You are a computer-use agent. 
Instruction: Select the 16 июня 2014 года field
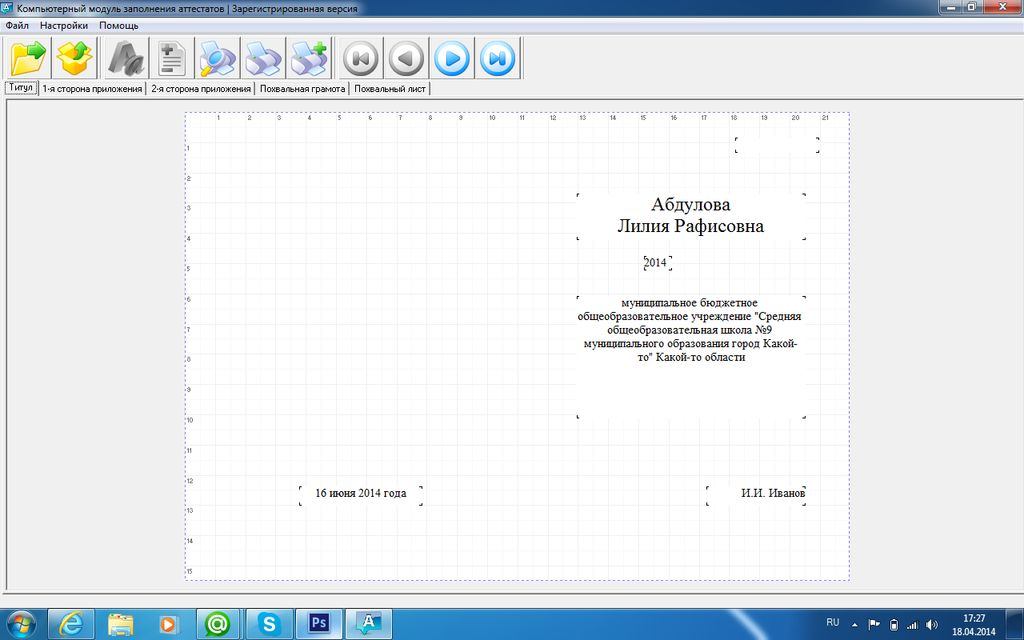pos(360,494)
